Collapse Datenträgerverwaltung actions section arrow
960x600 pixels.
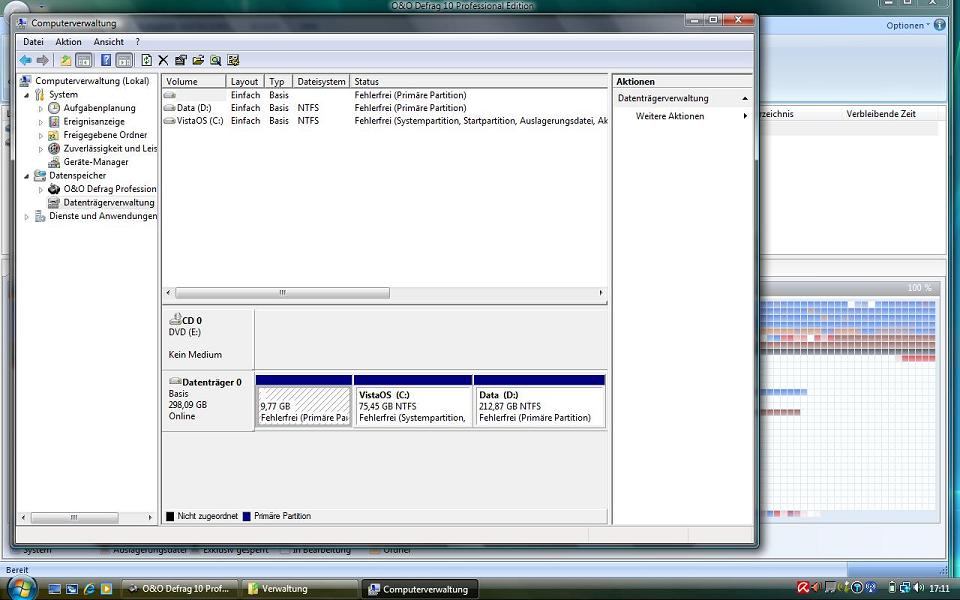(745, 99)
